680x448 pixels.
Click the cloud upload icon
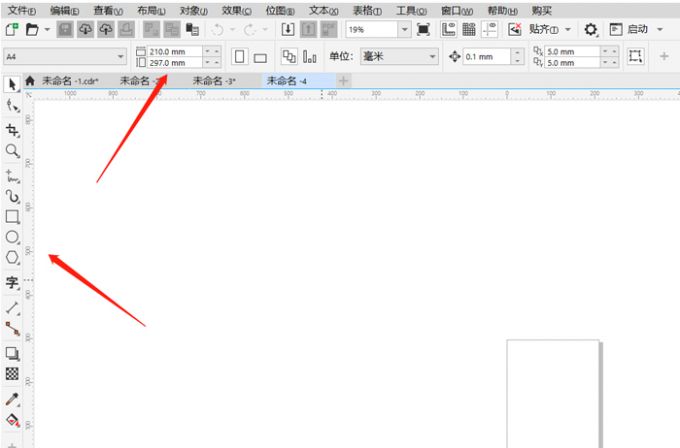pos(106,29)
